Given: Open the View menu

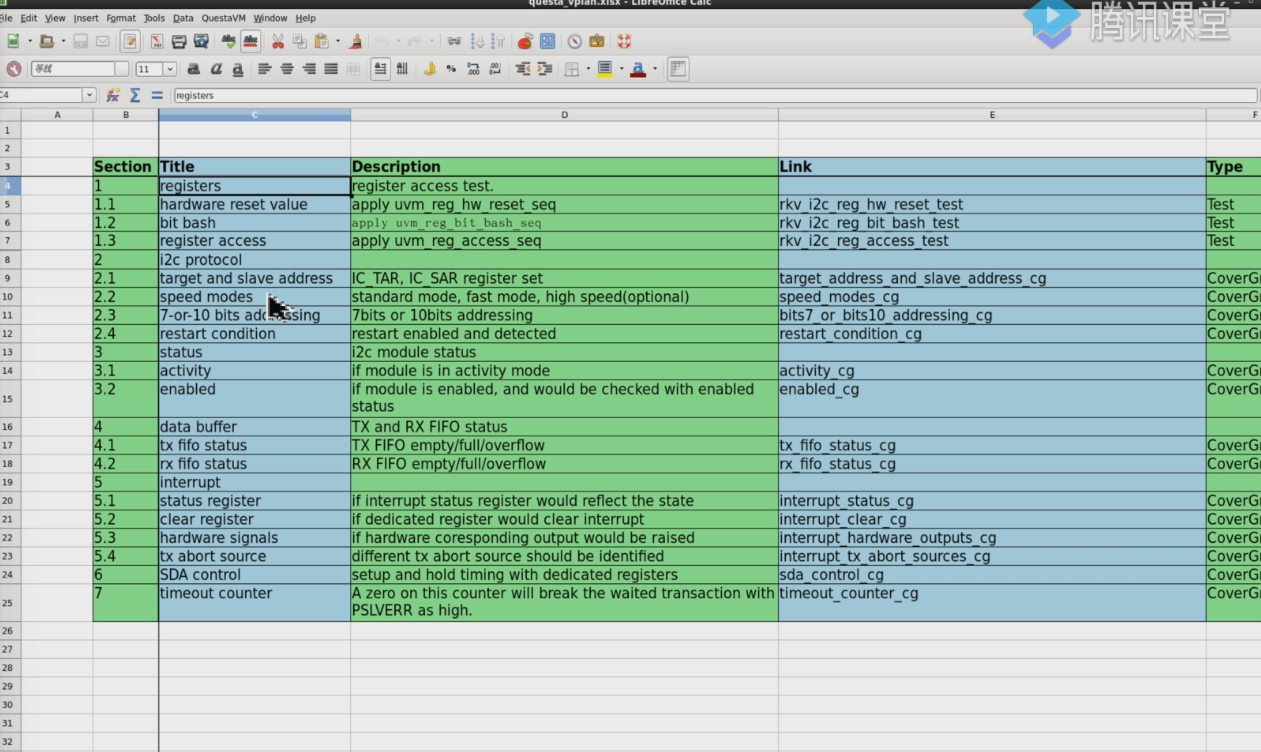Looking at the screenshot, I should 55,18.
